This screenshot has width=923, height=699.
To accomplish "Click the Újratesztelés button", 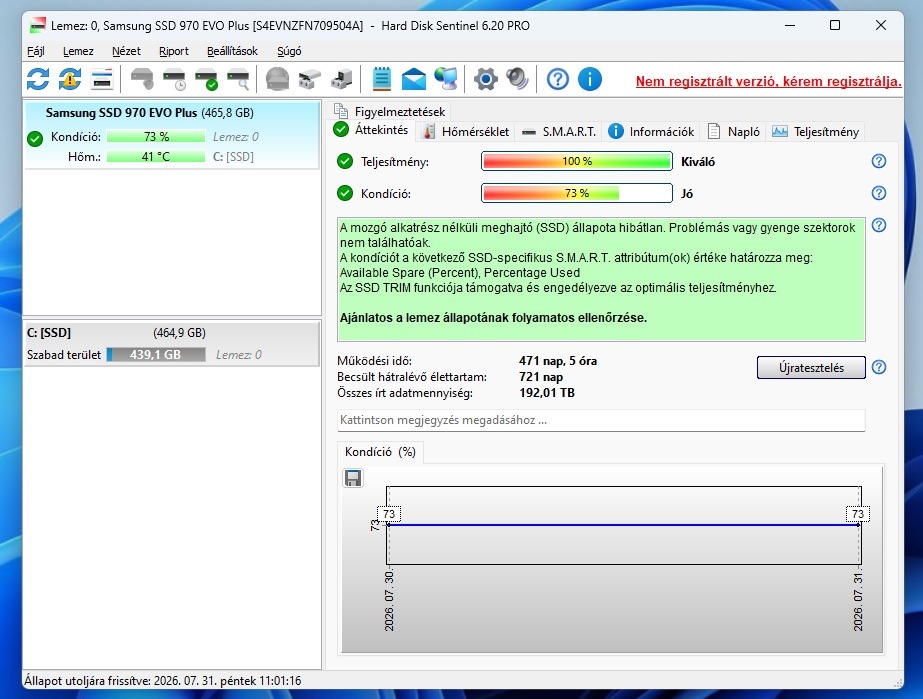I will (x=811, y=367).
